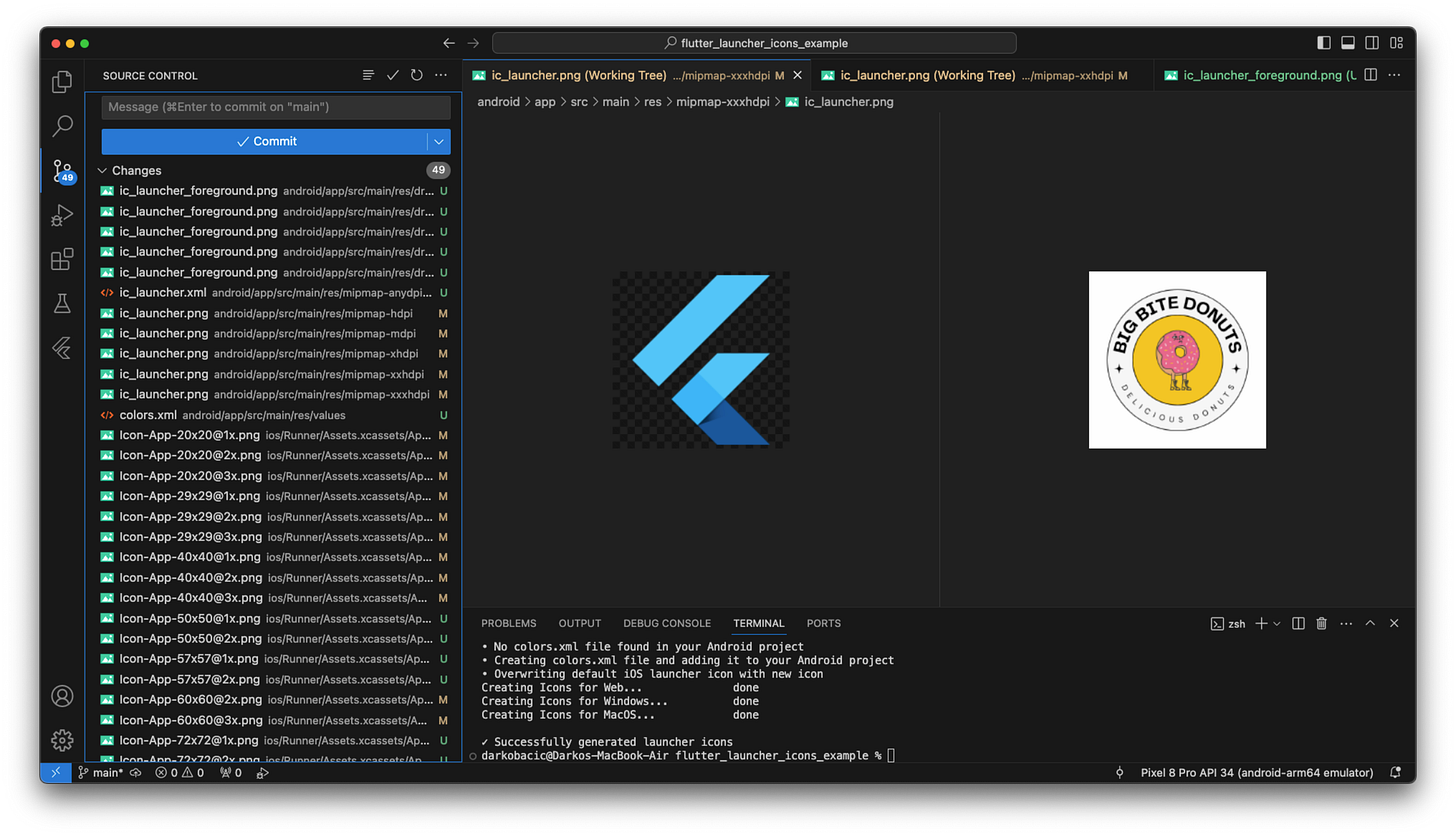Toggle the secondary side bar

[x=1372, y=43]
